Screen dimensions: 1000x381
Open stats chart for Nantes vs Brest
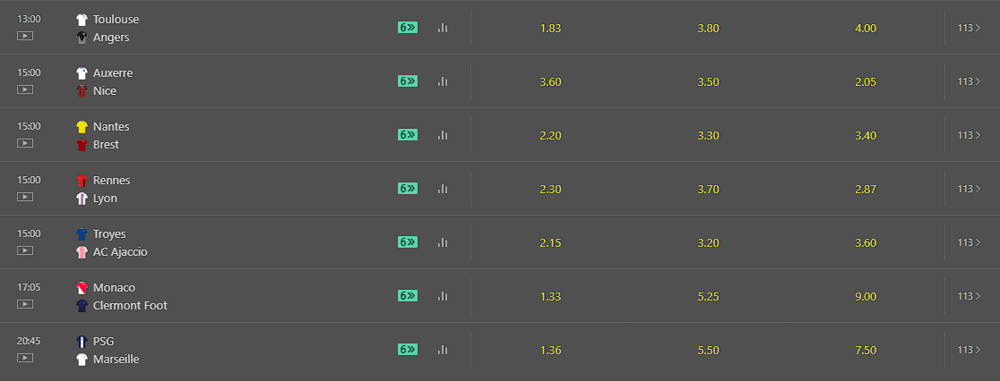(x=443, y=135)
